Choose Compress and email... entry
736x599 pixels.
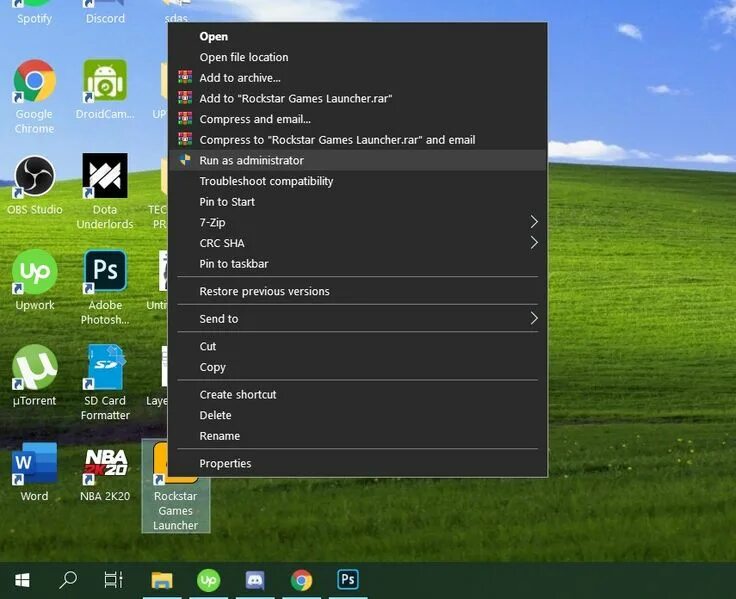pyautogui.click(x=358, y=119)
